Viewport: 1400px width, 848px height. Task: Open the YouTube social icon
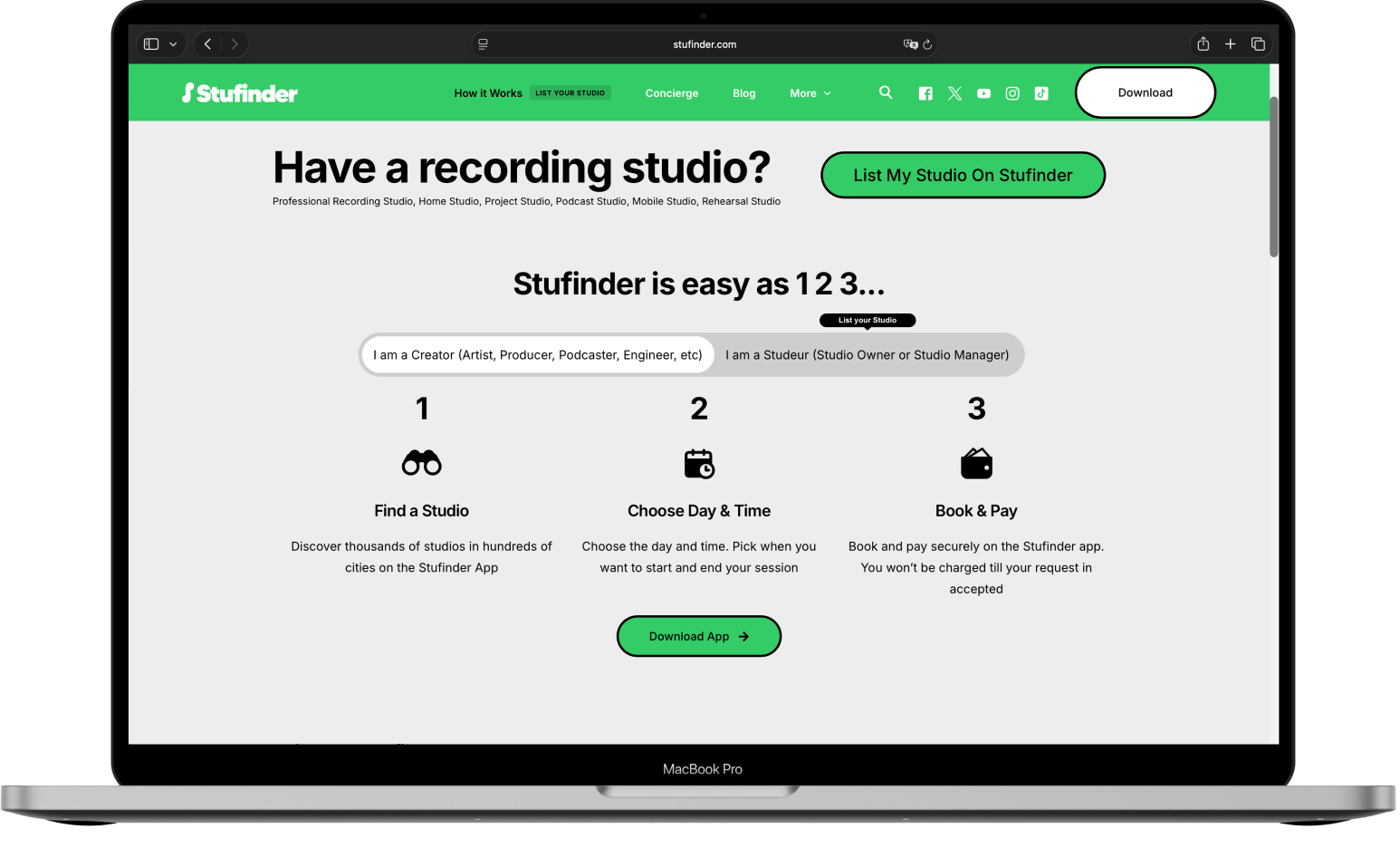983,93
